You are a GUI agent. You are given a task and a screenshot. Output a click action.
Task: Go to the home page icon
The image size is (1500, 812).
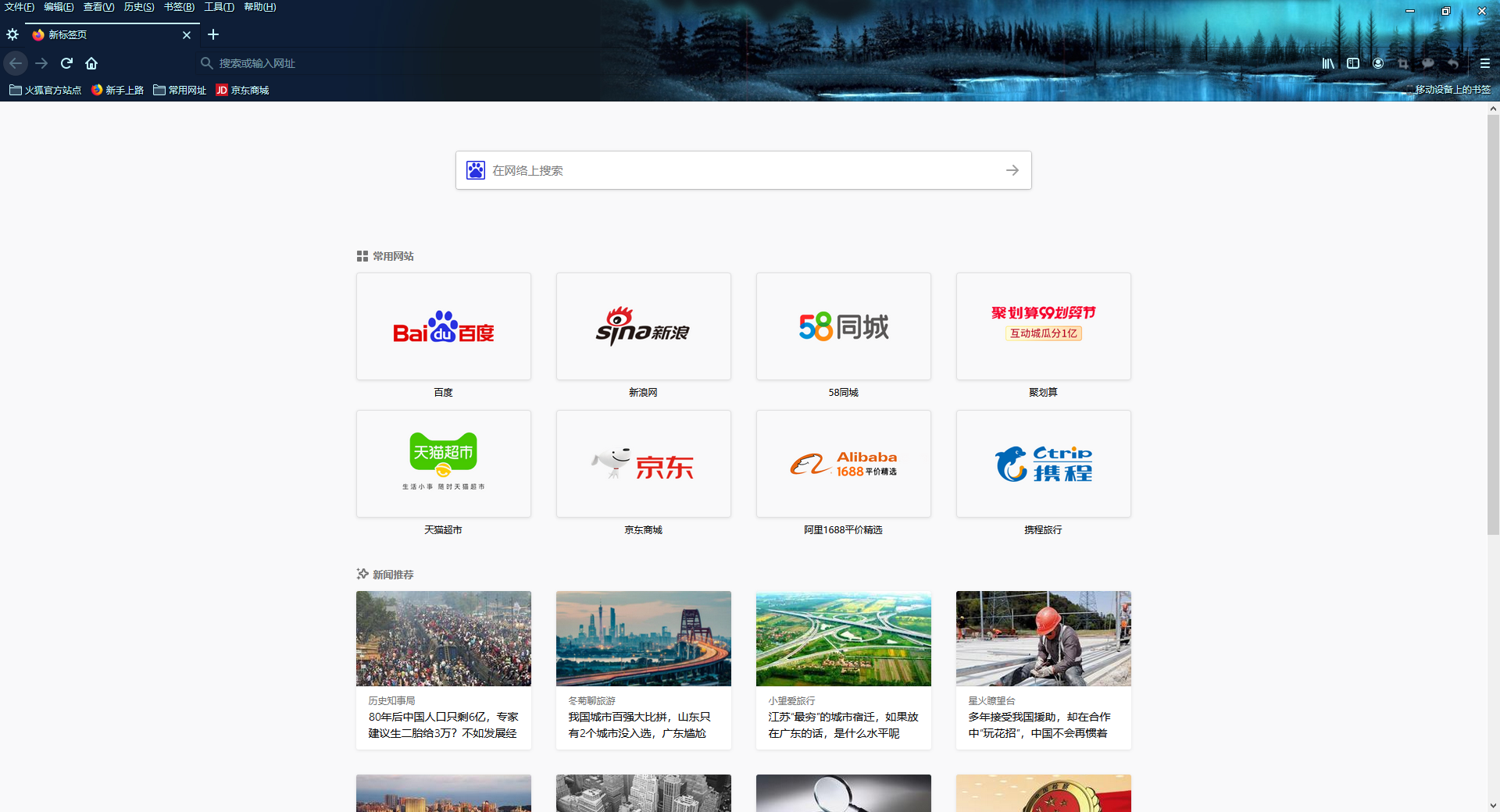(x=91, y=63)
